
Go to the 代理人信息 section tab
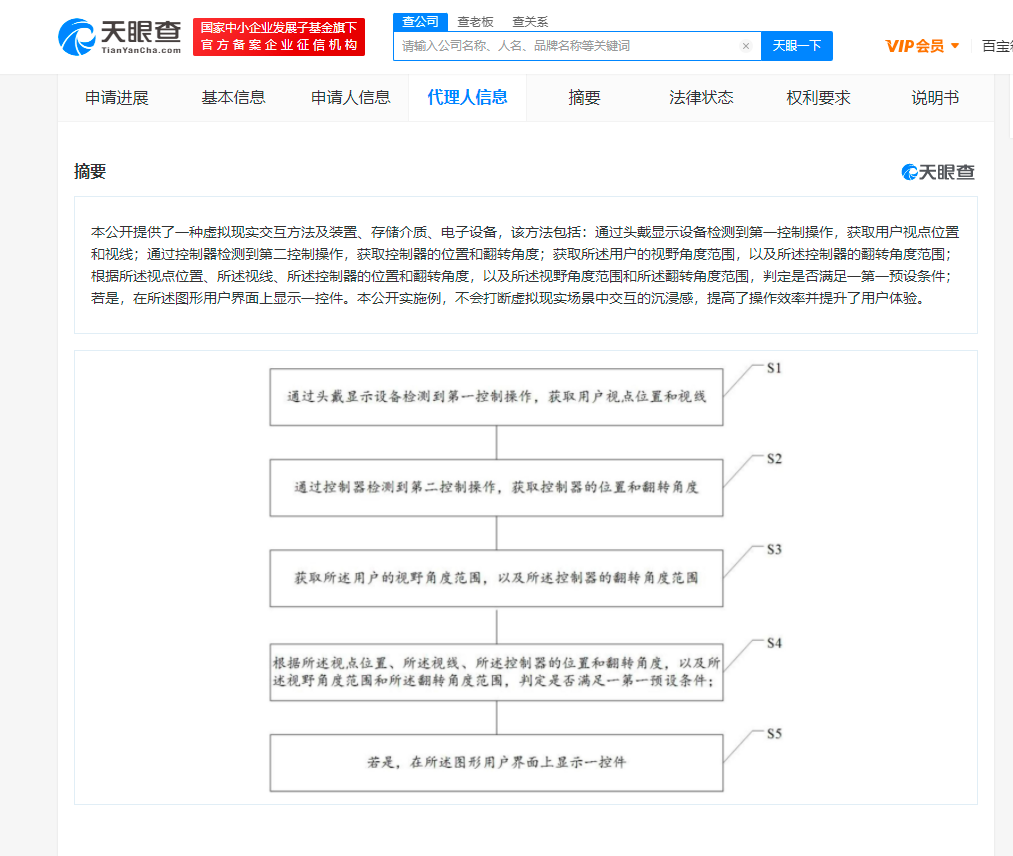467,98
